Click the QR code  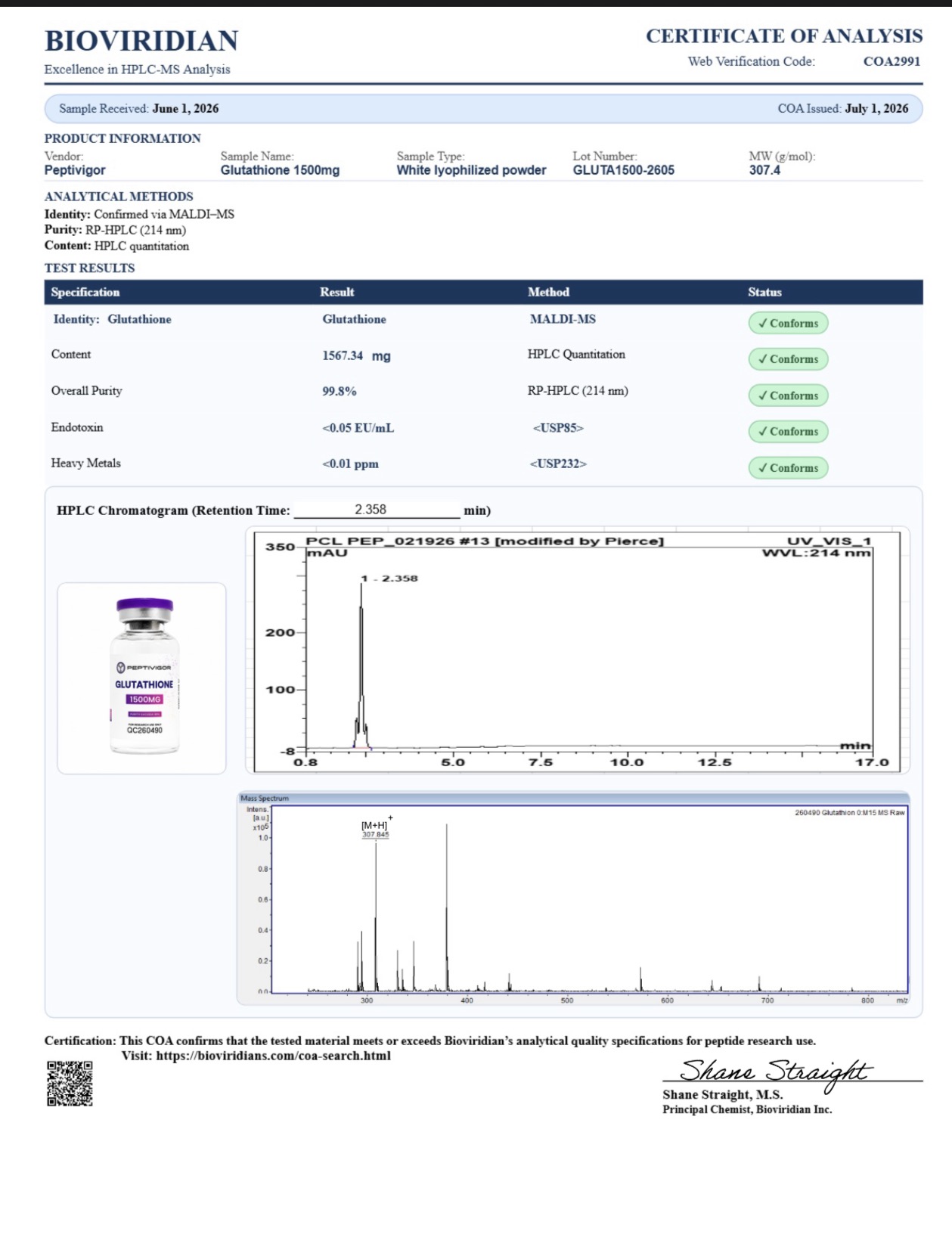pos(70,1083)
